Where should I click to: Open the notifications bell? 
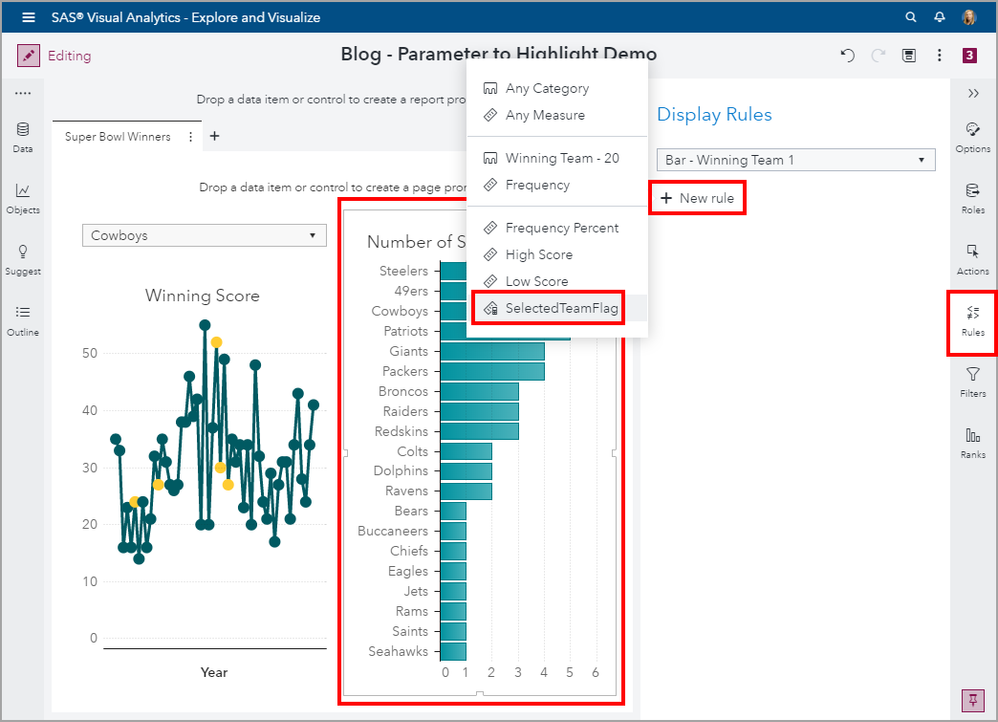939,17
